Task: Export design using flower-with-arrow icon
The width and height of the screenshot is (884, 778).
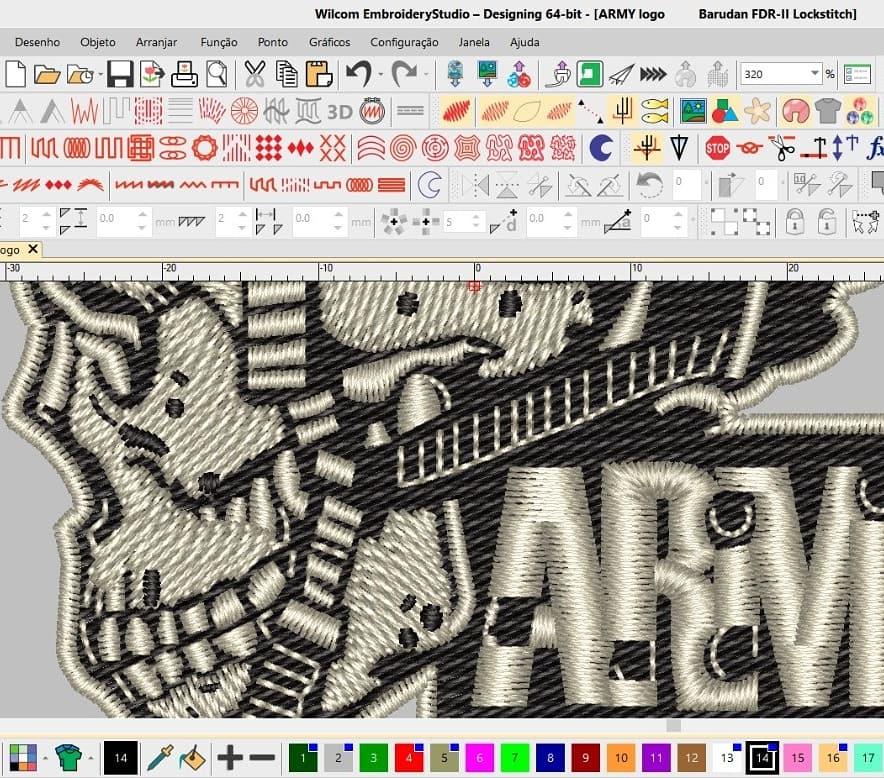Action: [152, 74]
